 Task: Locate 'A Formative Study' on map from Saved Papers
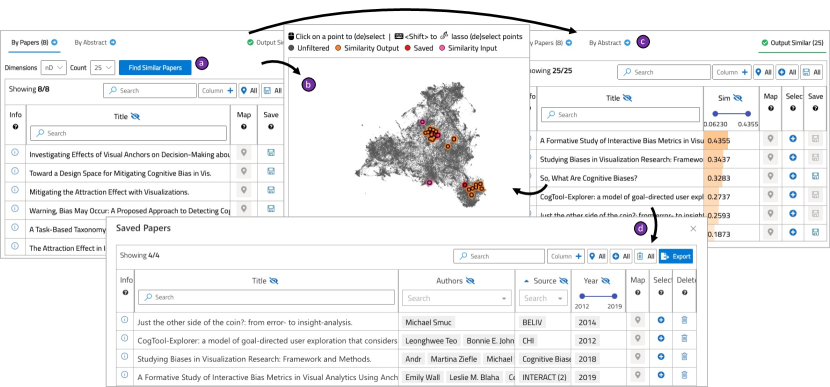[x=638, y=375]
